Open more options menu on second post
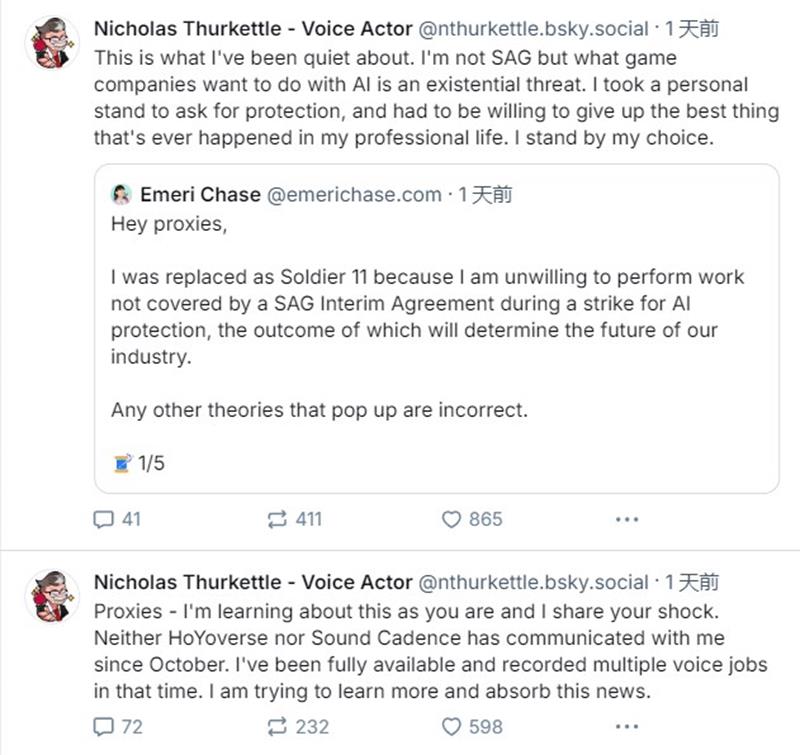This screenshot has width=800, height=755. coord(626,727)
